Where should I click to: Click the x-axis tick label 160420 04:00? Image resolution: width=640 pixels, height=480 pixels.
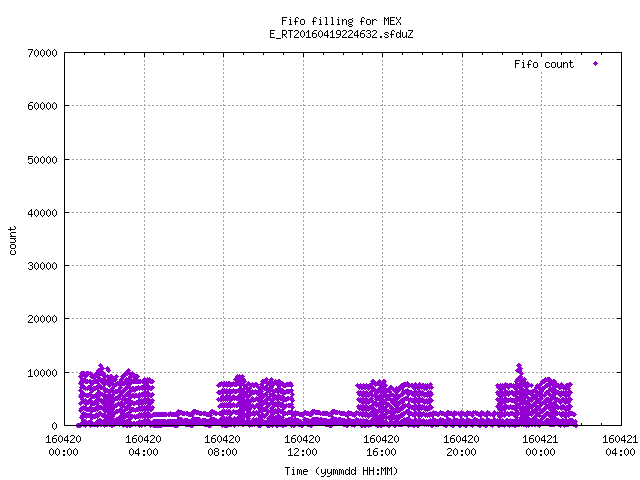[x=143, y=446]
